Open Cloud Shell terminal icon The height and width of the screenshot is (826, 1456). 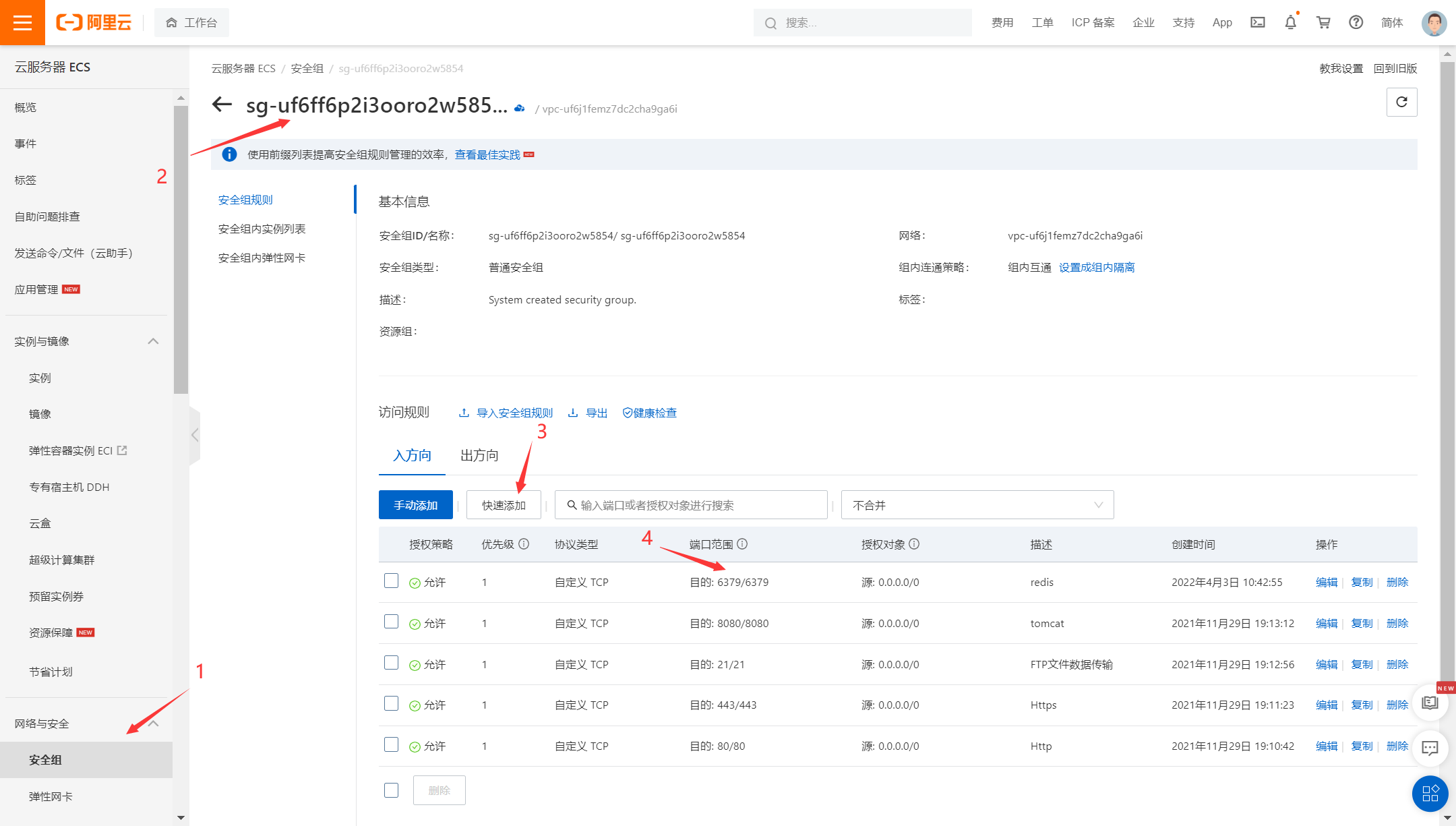1257,22
